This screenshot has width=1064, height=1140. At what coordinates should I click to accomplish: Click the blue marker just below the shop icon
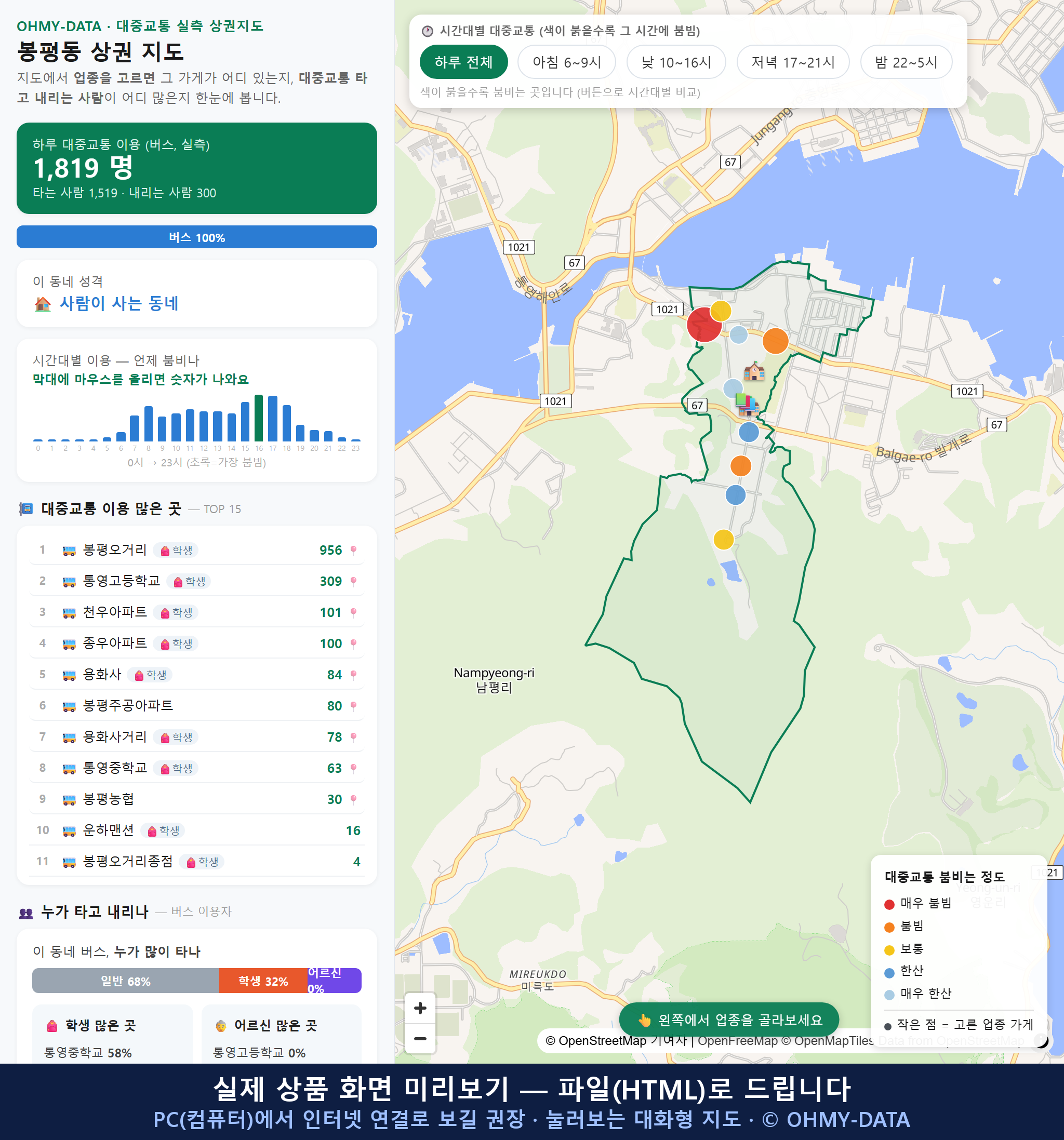tap(749, 432)
